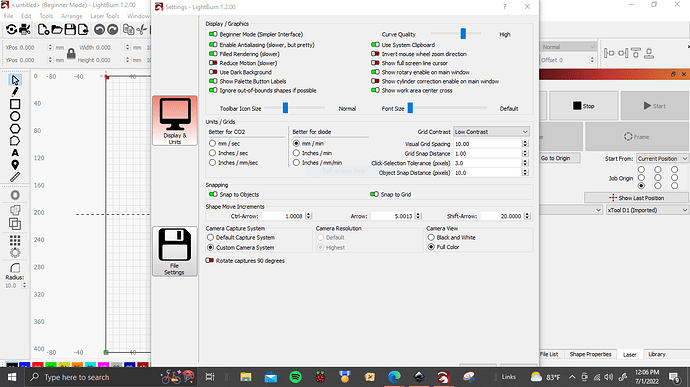
Task: Enable Use Dark Background
Action: (213, 72)
